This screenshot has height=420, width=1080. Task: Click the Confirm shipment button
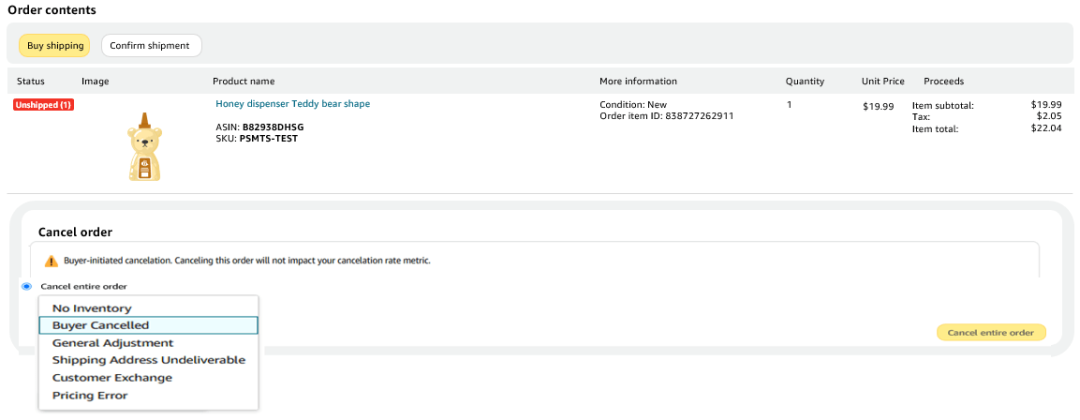[x=151, y=45]
